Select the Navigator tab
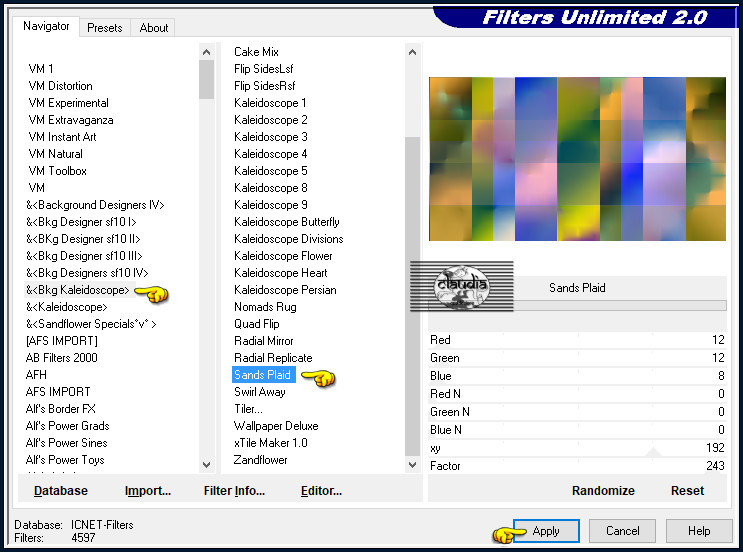This screenshot has width=743, height=552. (x=46, y=26)
